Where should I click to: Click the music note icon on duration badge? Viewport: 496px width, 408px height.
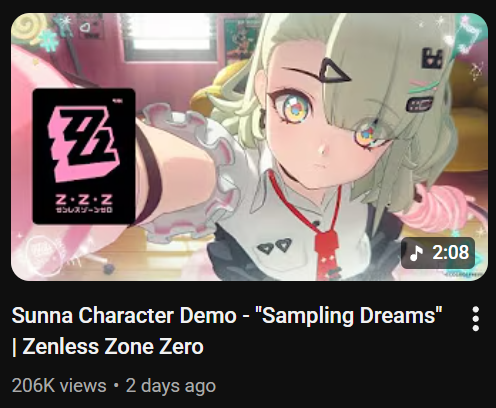coord(416,253)
